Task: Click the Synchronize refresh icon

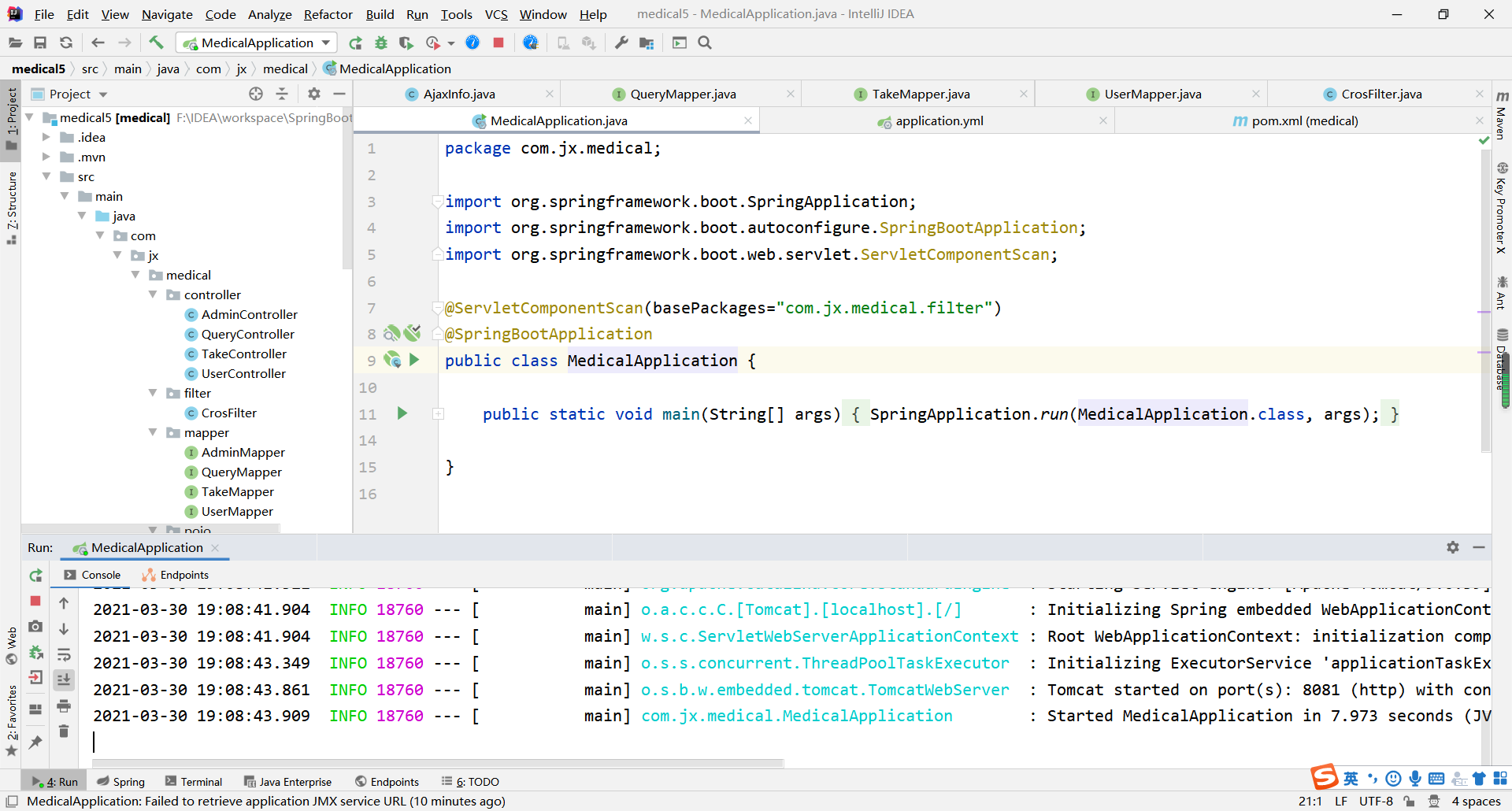Action: [66, 43]
